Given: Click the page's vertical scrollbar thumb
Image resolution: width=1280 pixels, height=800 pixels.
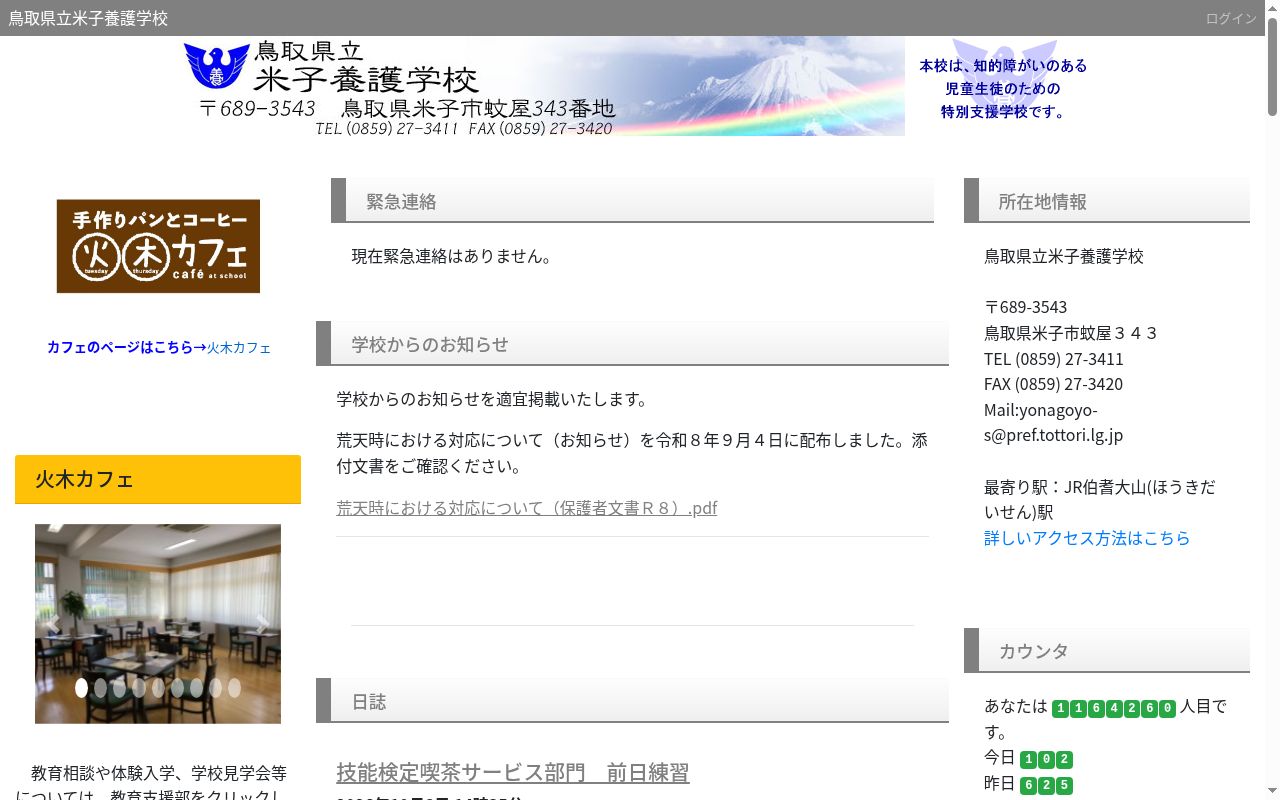Looking at the screenshot, I should click(x=1272, y=65).
